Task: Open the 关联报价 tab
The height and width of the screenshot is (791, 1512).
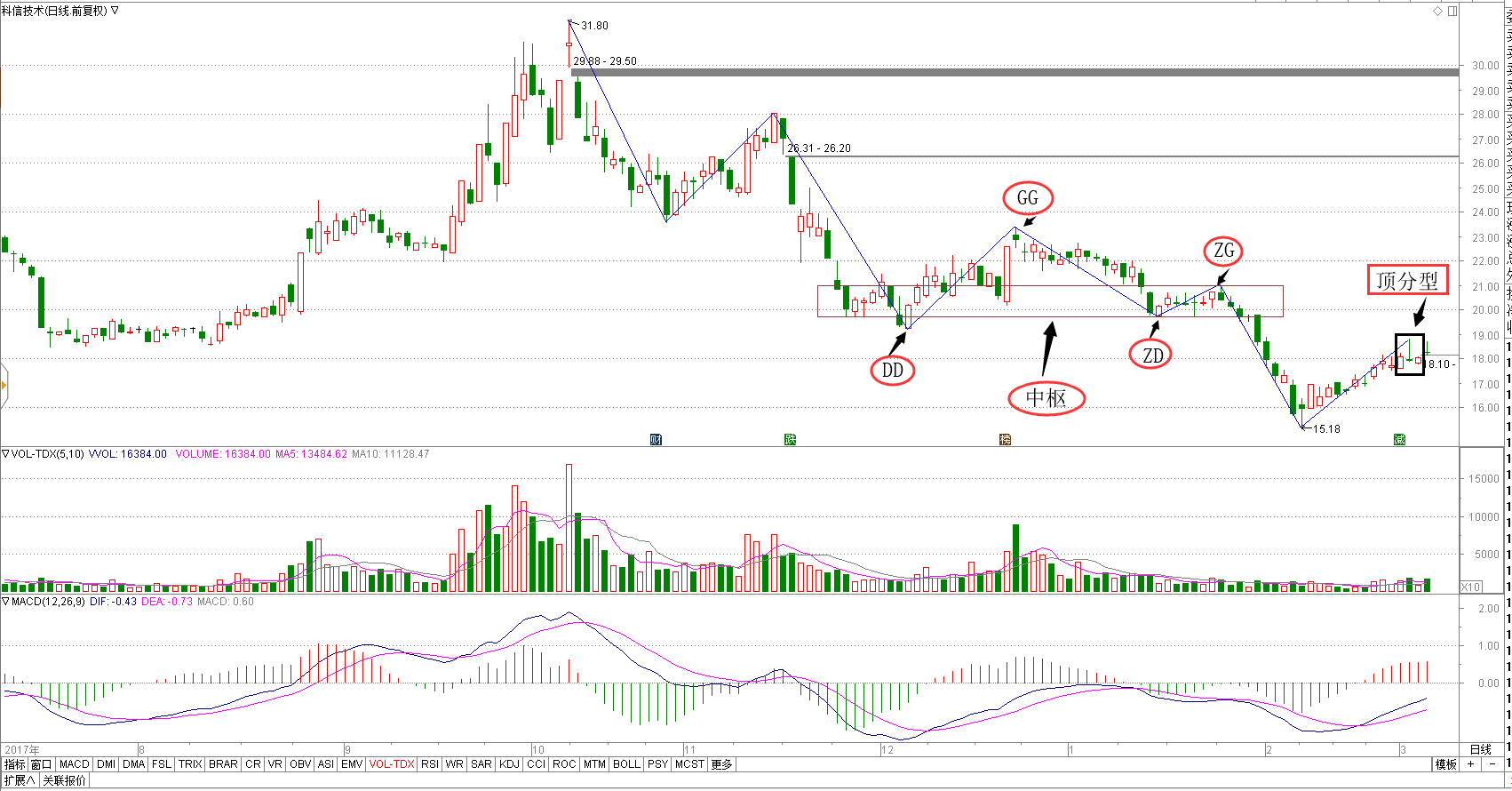Action: point(65,780)
